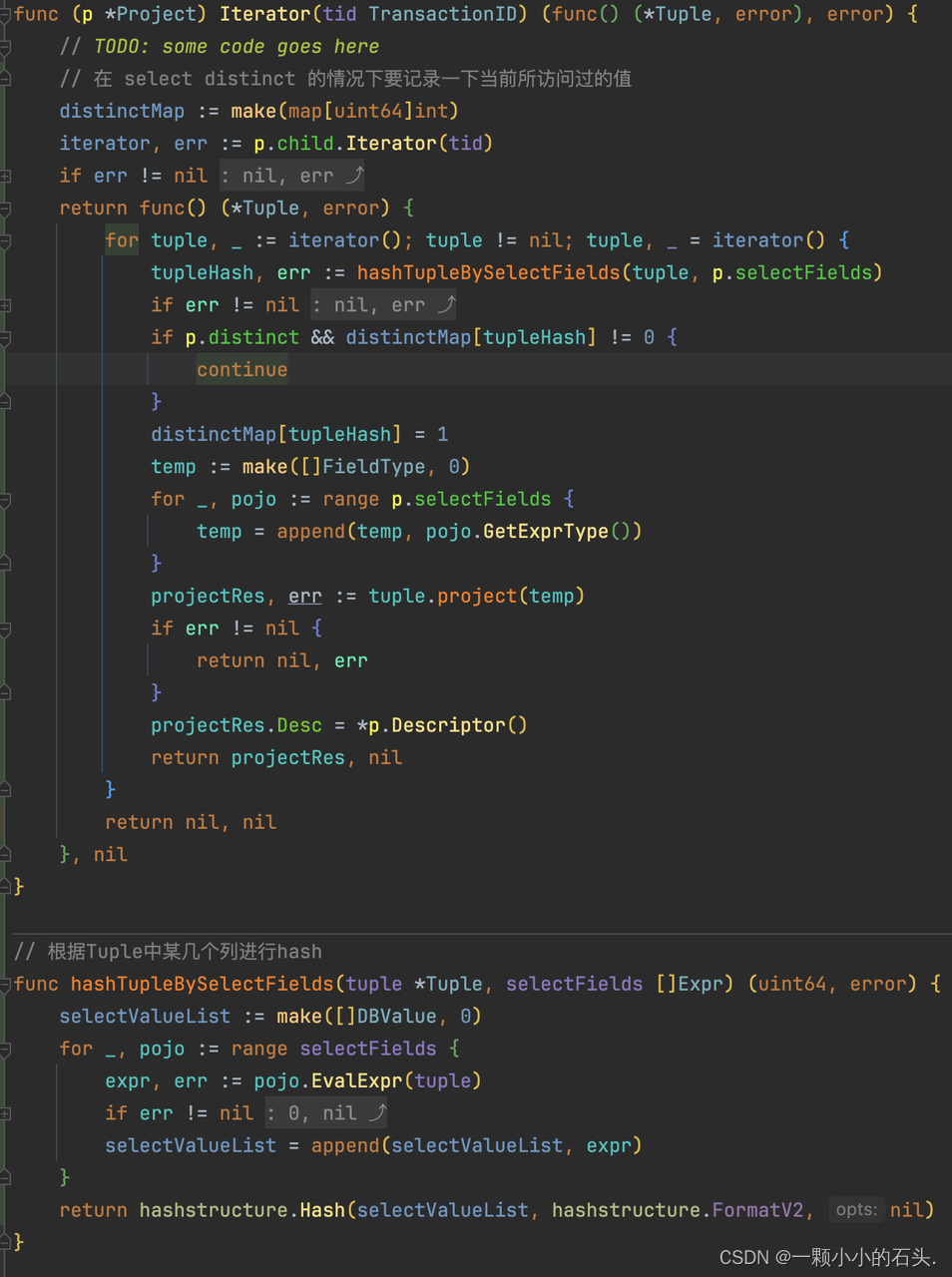Expand the folded ': 0, nil' placeholder
Viewport: 952px width, 1277px height.
coord(326,1112)
